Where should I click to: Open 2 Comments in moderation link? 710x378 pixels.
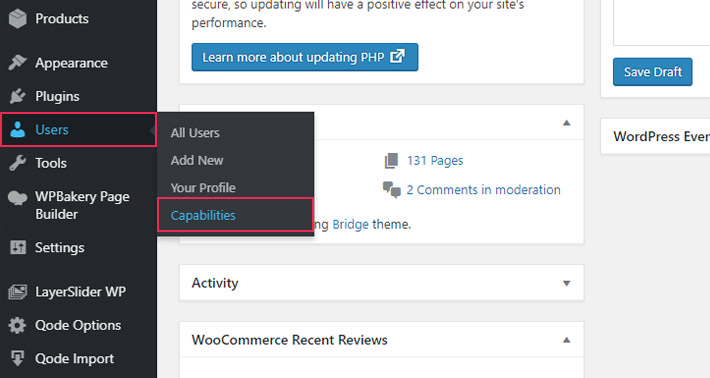click(x=483, y=190)
